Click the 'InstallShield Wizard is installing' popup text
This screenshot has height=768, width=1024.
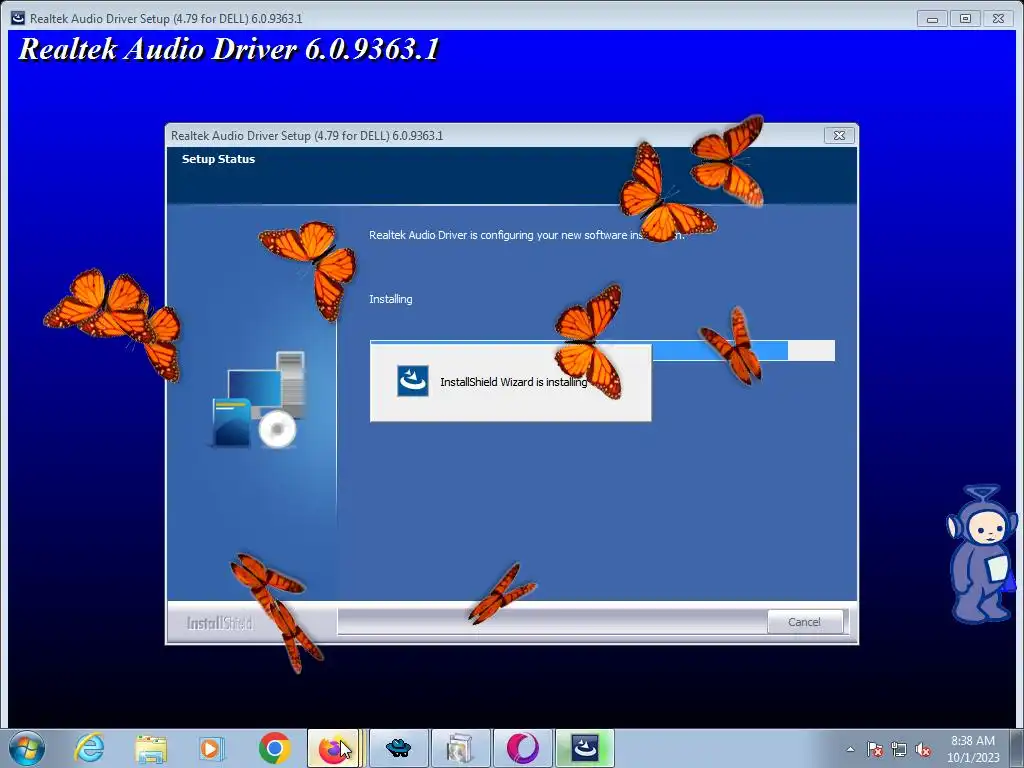coord(513,382)
